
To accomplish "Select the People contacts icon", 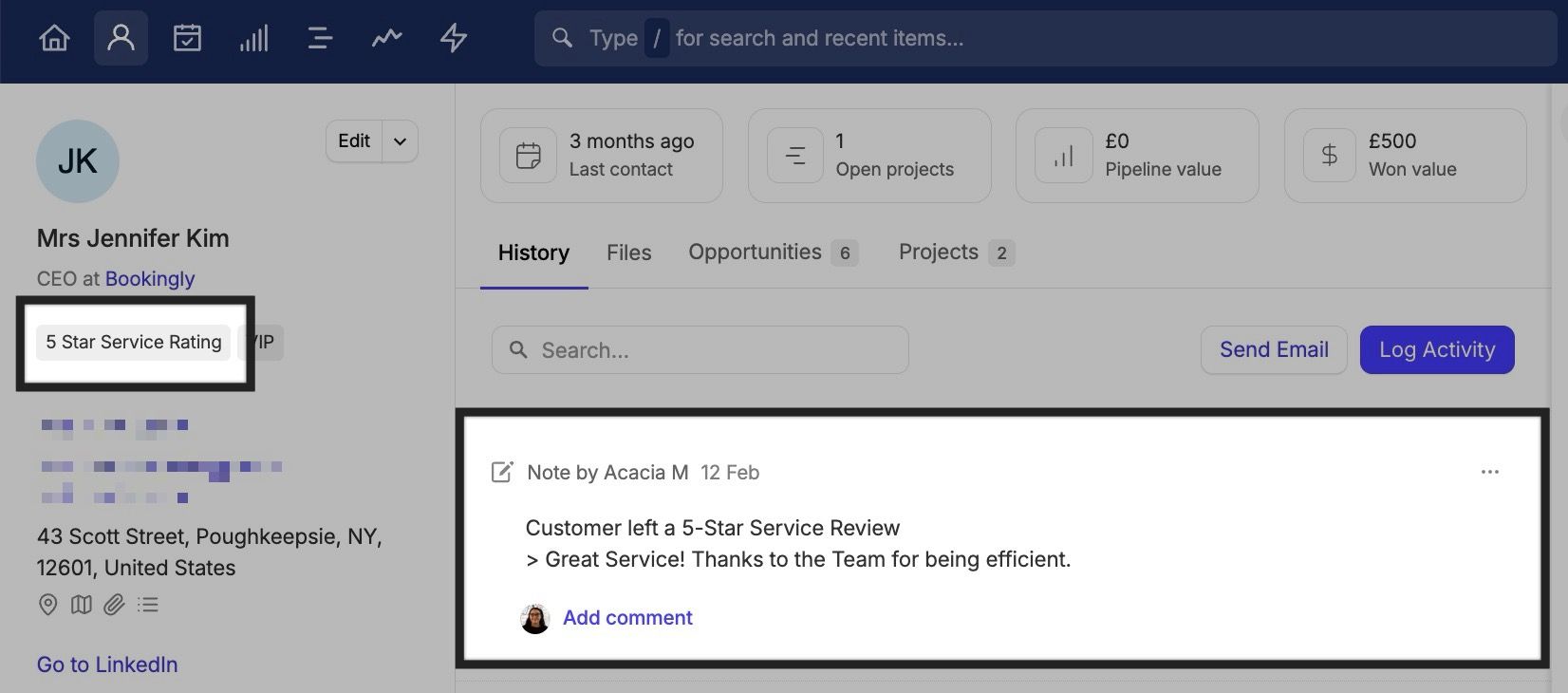I will (x=121, y=38).
